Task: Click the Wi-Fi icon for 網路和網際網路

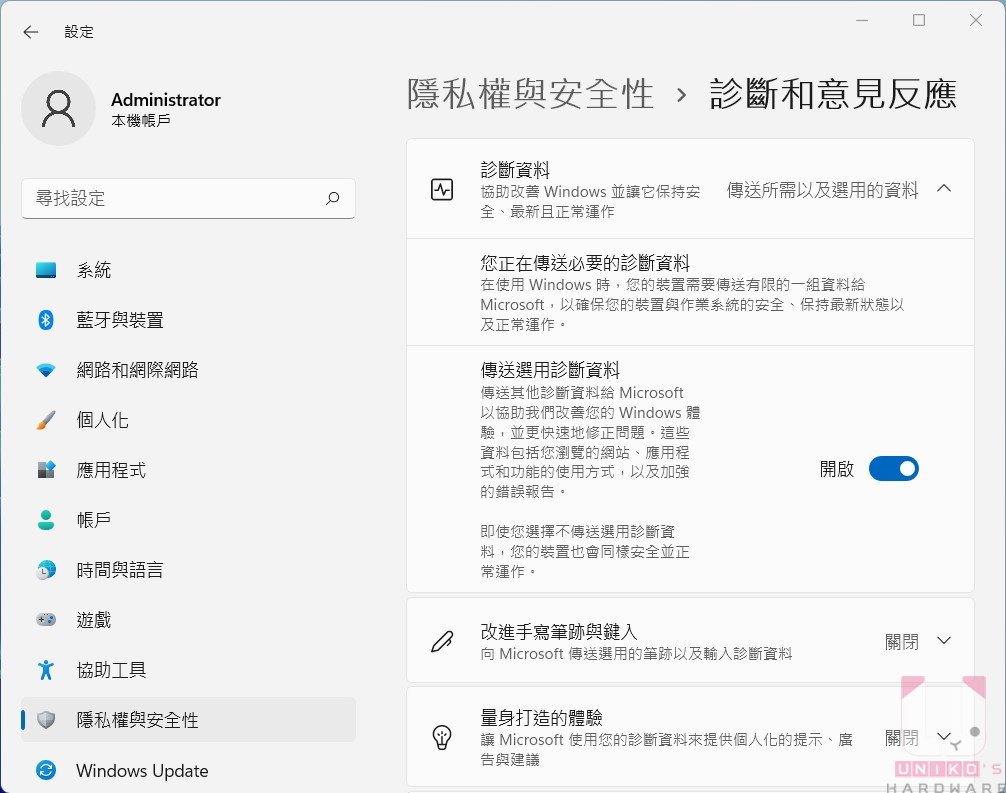Action: [46, 370]
